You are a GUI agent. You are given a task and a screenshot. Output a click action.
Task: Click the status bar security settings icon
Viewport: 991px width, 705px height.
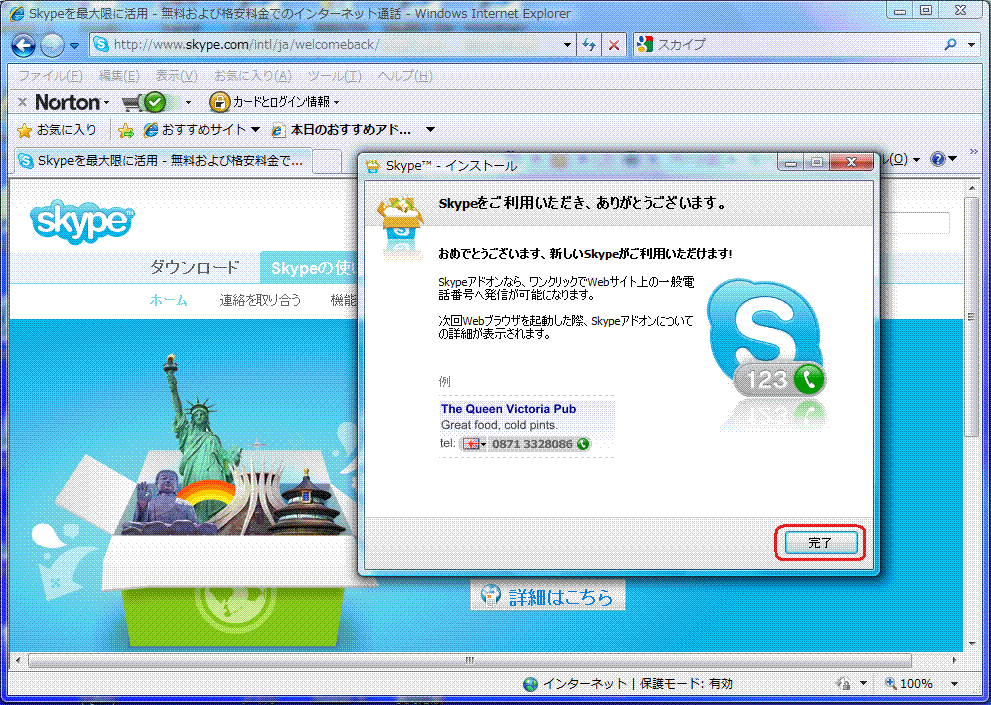pyautogui.click(x=844, y=684)
